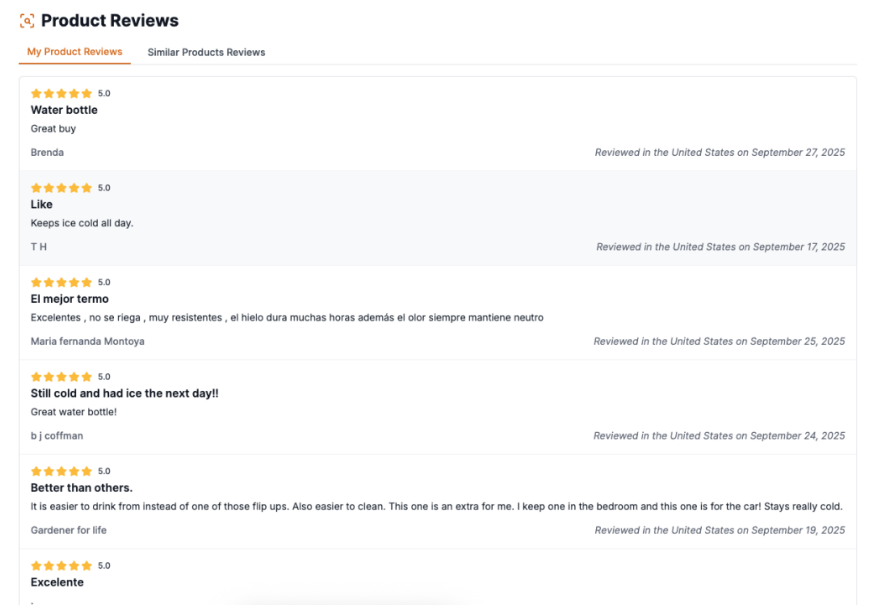The height and width of the screenshot is (612, 870).
Task: Click reviewer name b j coffman
Action: click(57, 436)
